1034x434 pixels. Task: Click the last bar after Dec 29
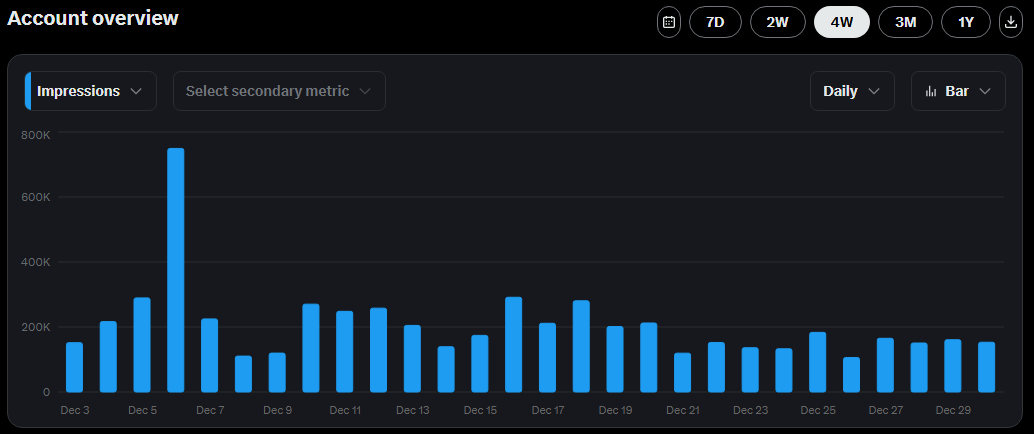986,367
